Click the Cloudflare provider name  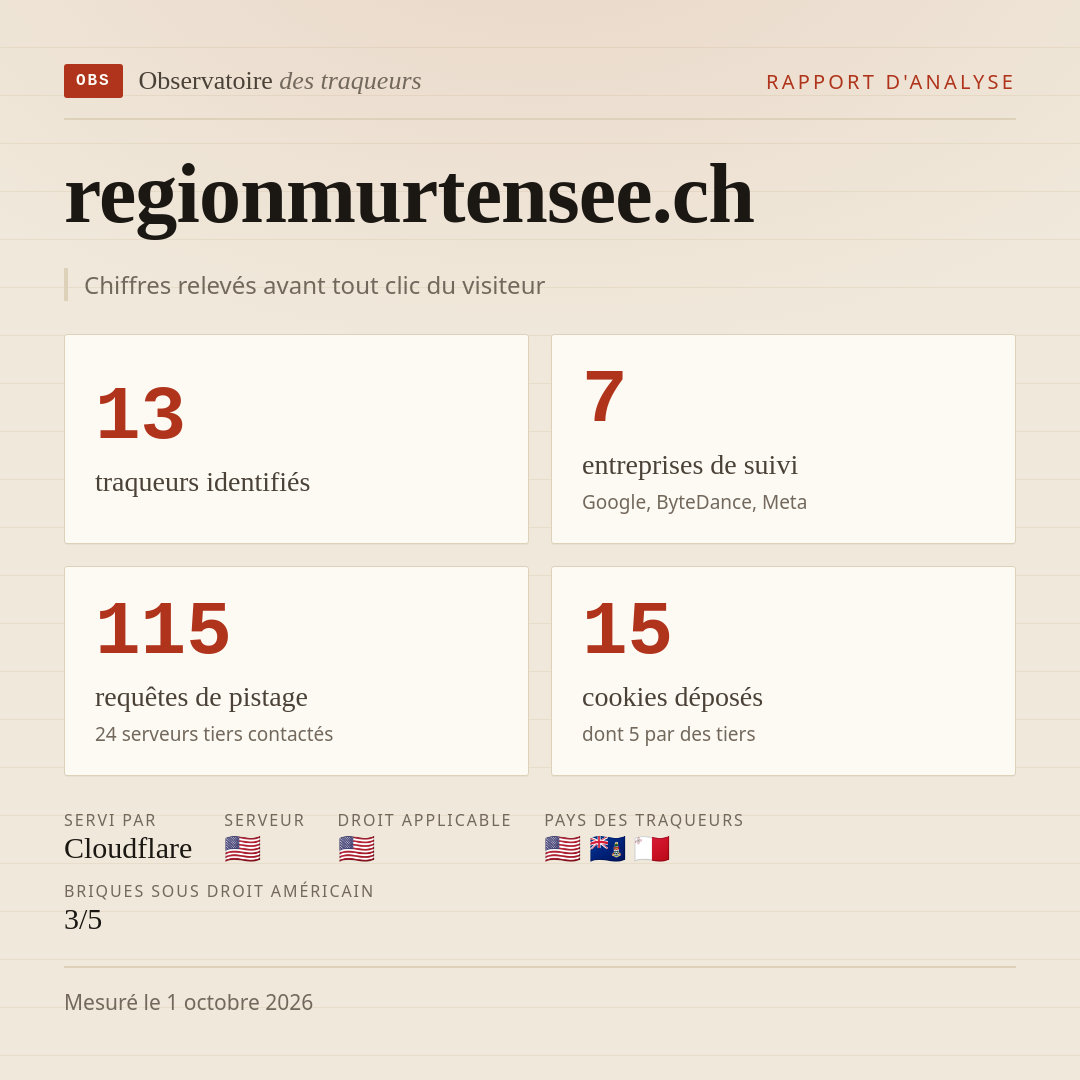click(x=128, y=849)
